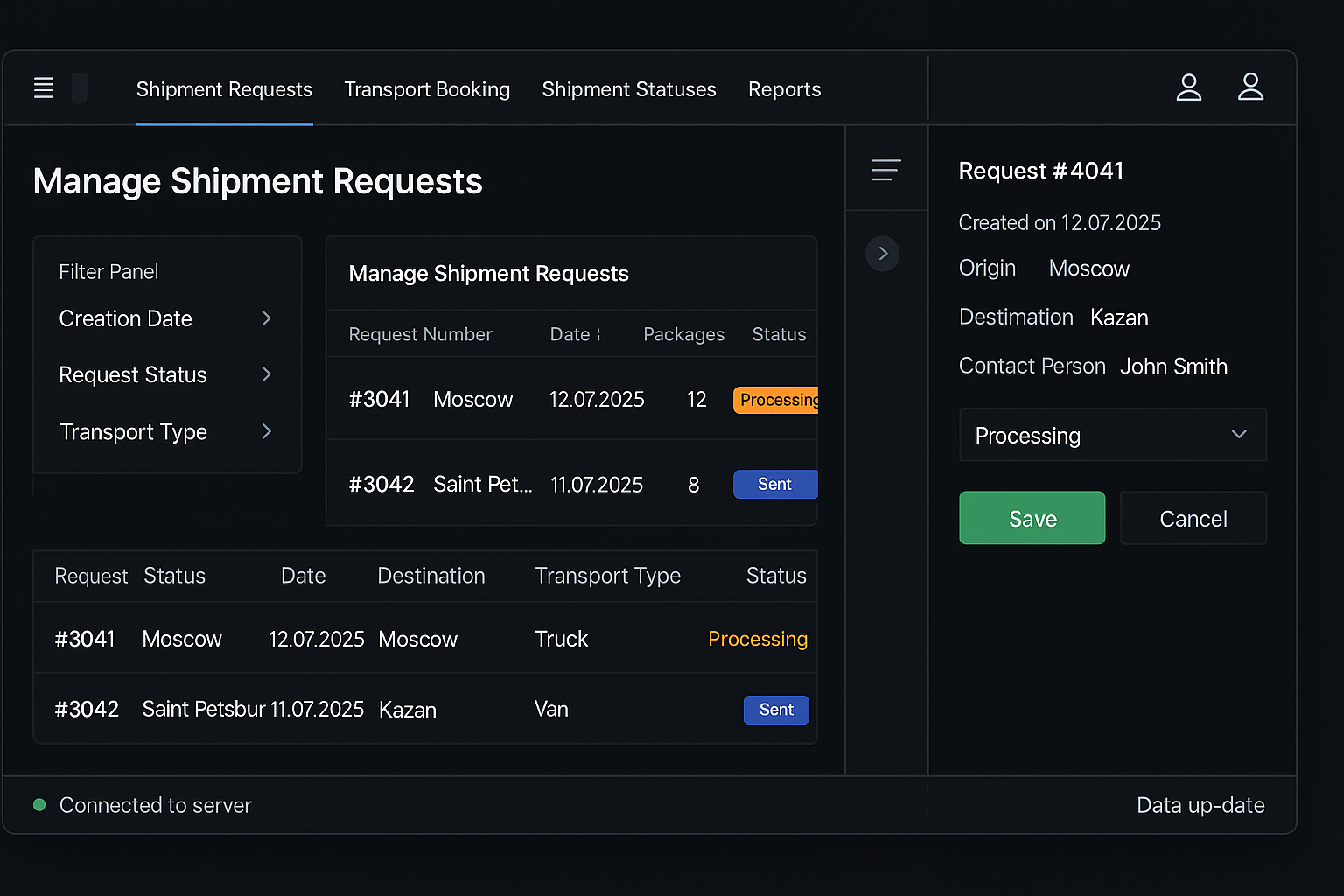This screenshot has height=896, width=1344.
Task: Go to the Reports tab
Action: 784,89
